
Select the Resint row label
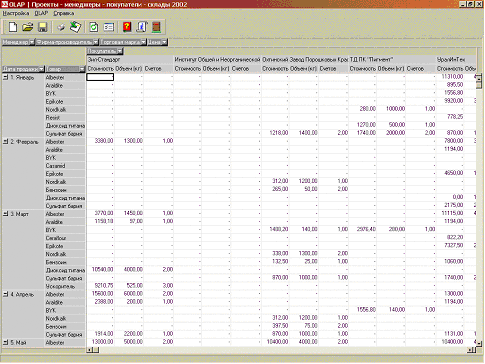coord(65,118)
